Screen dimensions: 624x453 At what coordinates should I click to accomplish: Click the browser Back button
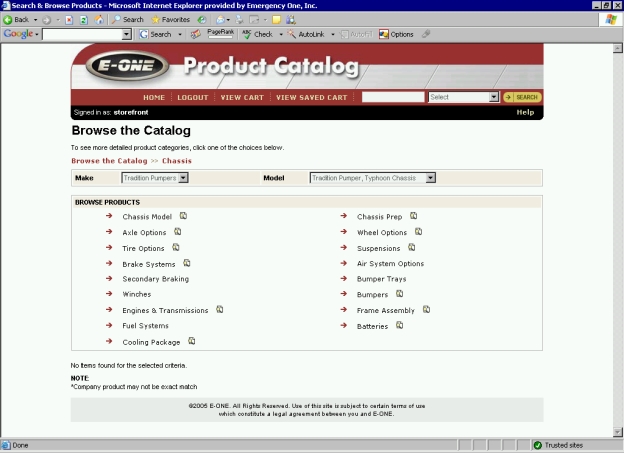pos(16,20)
